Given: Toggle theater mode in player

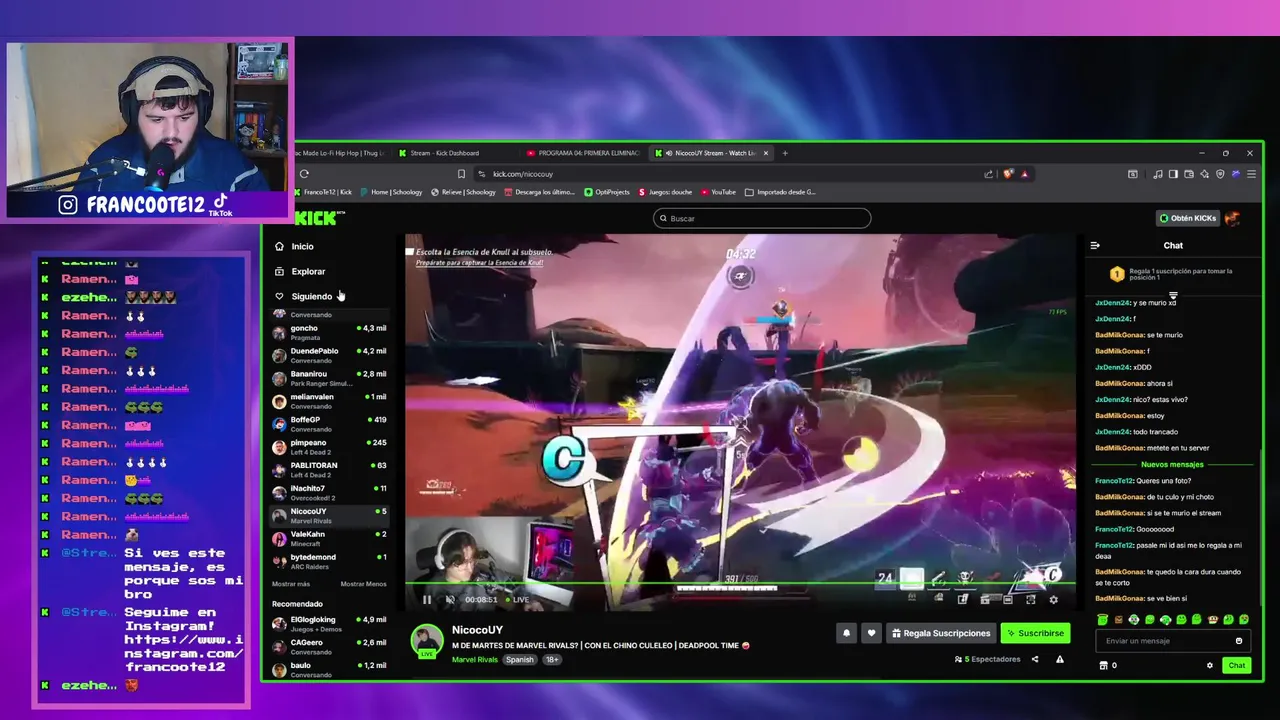Looking at the screenshot, I should [1007, 600].
